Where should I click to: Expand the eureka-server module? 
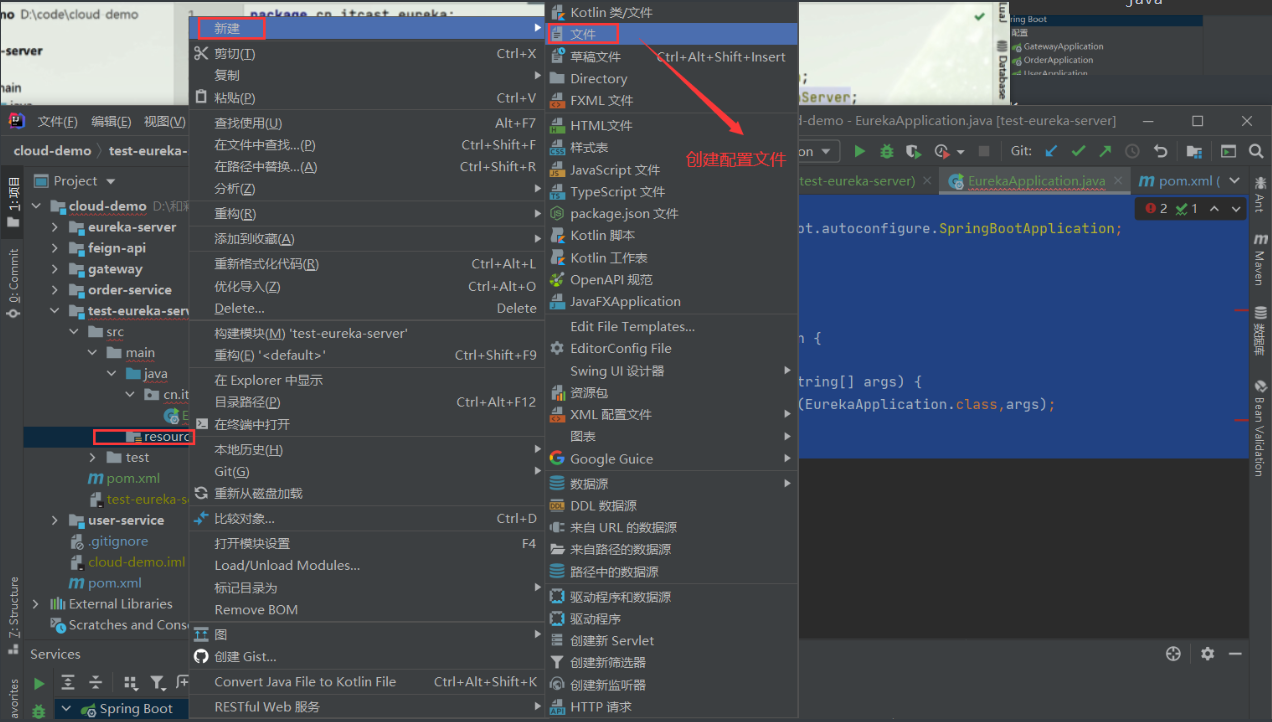tap(55, 227)
